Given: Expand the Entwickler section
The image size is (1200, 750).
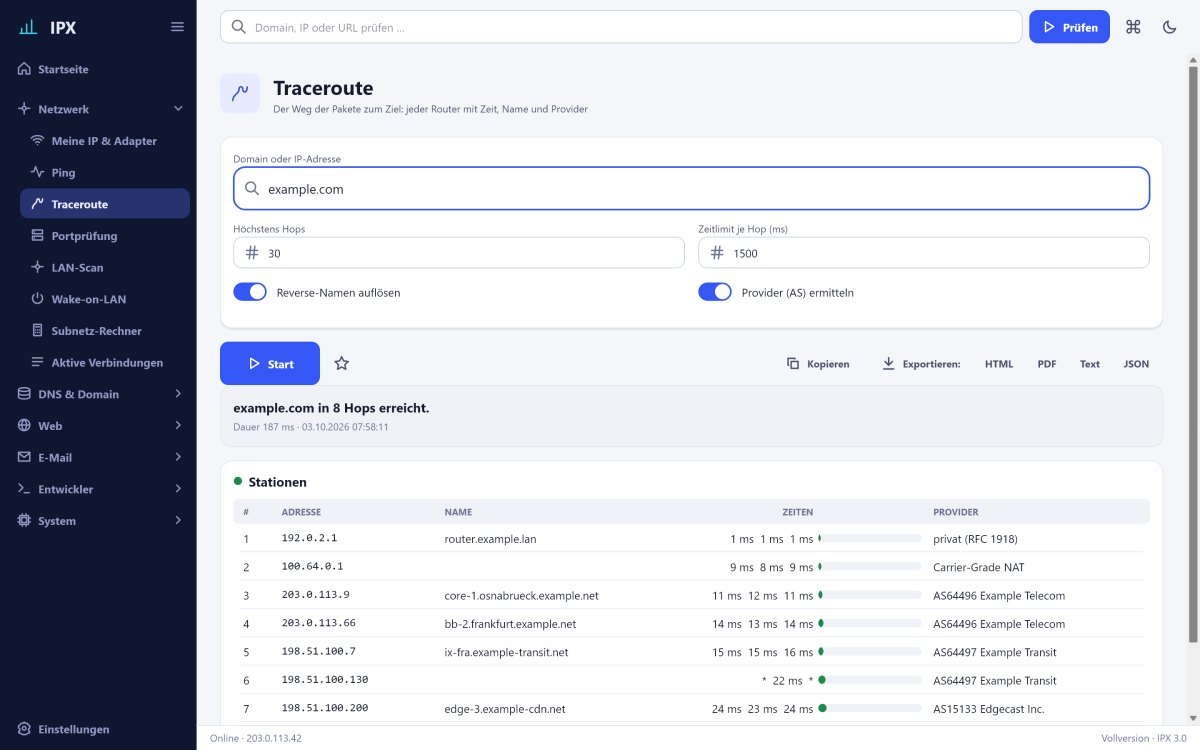Looking at the screenshot, I should click(x=98, y=489).
